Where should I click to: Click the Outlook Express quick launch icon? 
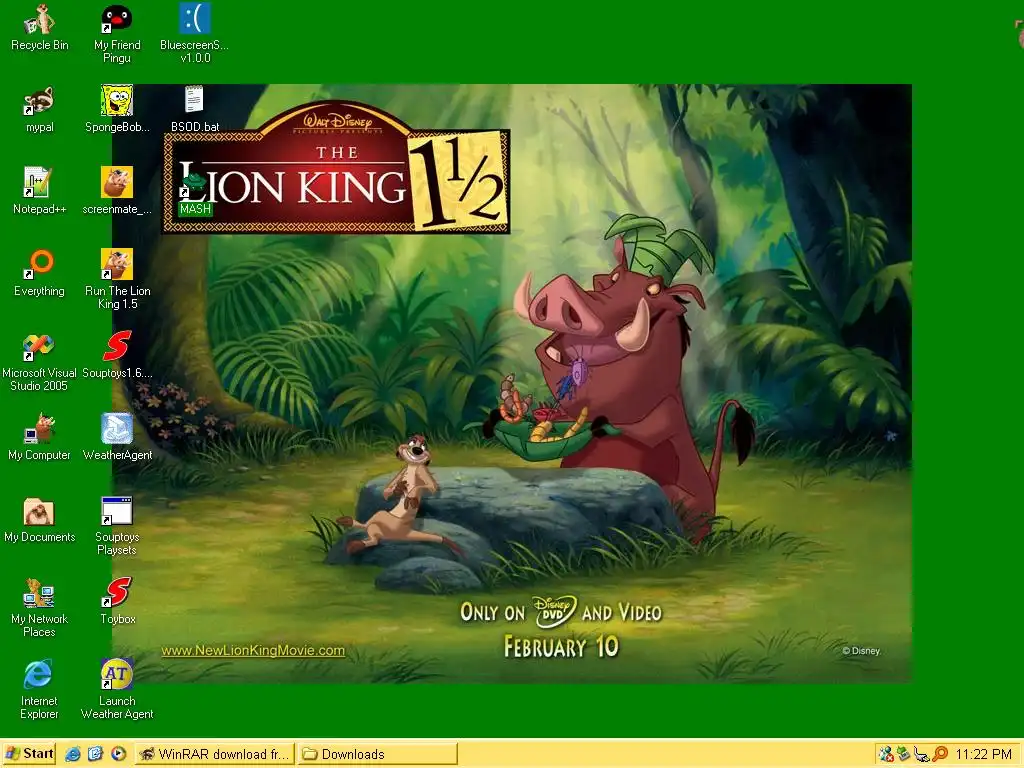coord(95,754)
